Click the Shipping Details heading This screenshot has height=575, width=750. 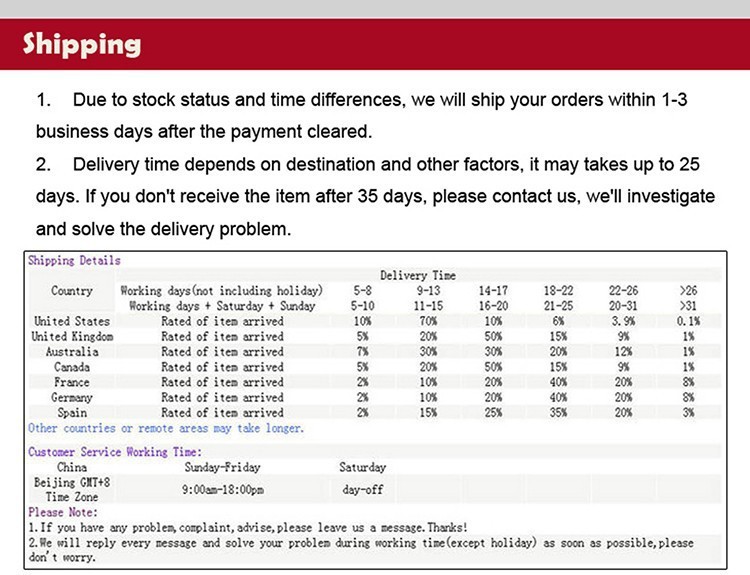[x=74, y=261]
